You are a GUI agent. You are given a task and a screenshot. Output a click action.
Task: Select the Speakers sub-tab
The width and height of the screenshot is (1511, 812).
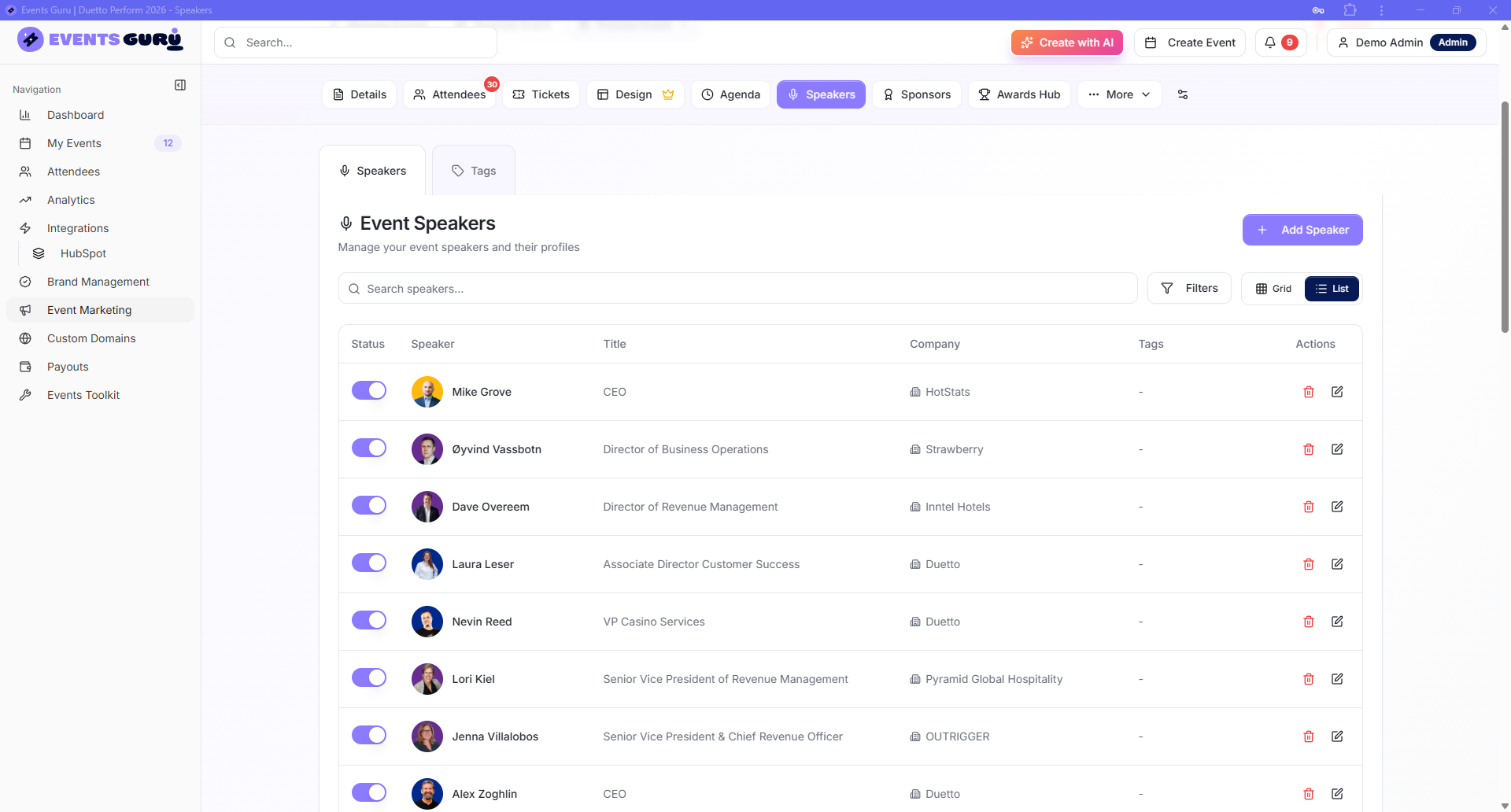pos(372,171)
